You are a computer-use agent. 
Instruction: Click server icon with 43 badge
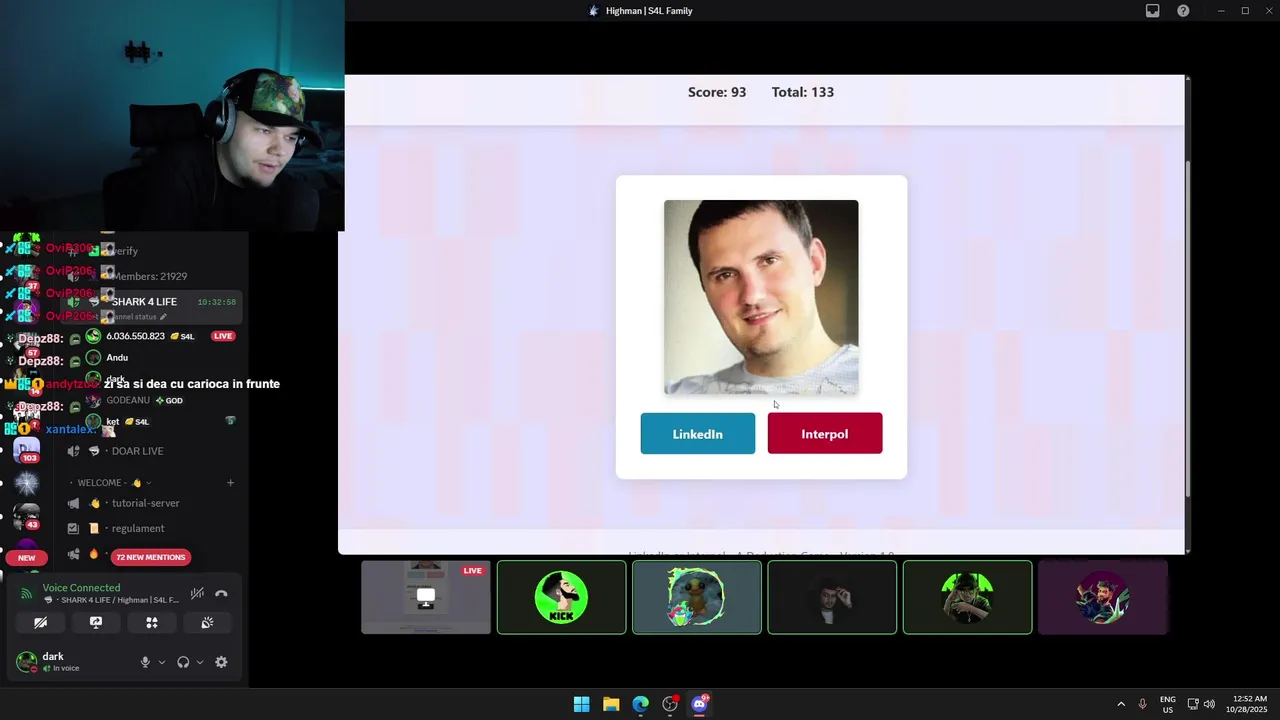[27, 515]
